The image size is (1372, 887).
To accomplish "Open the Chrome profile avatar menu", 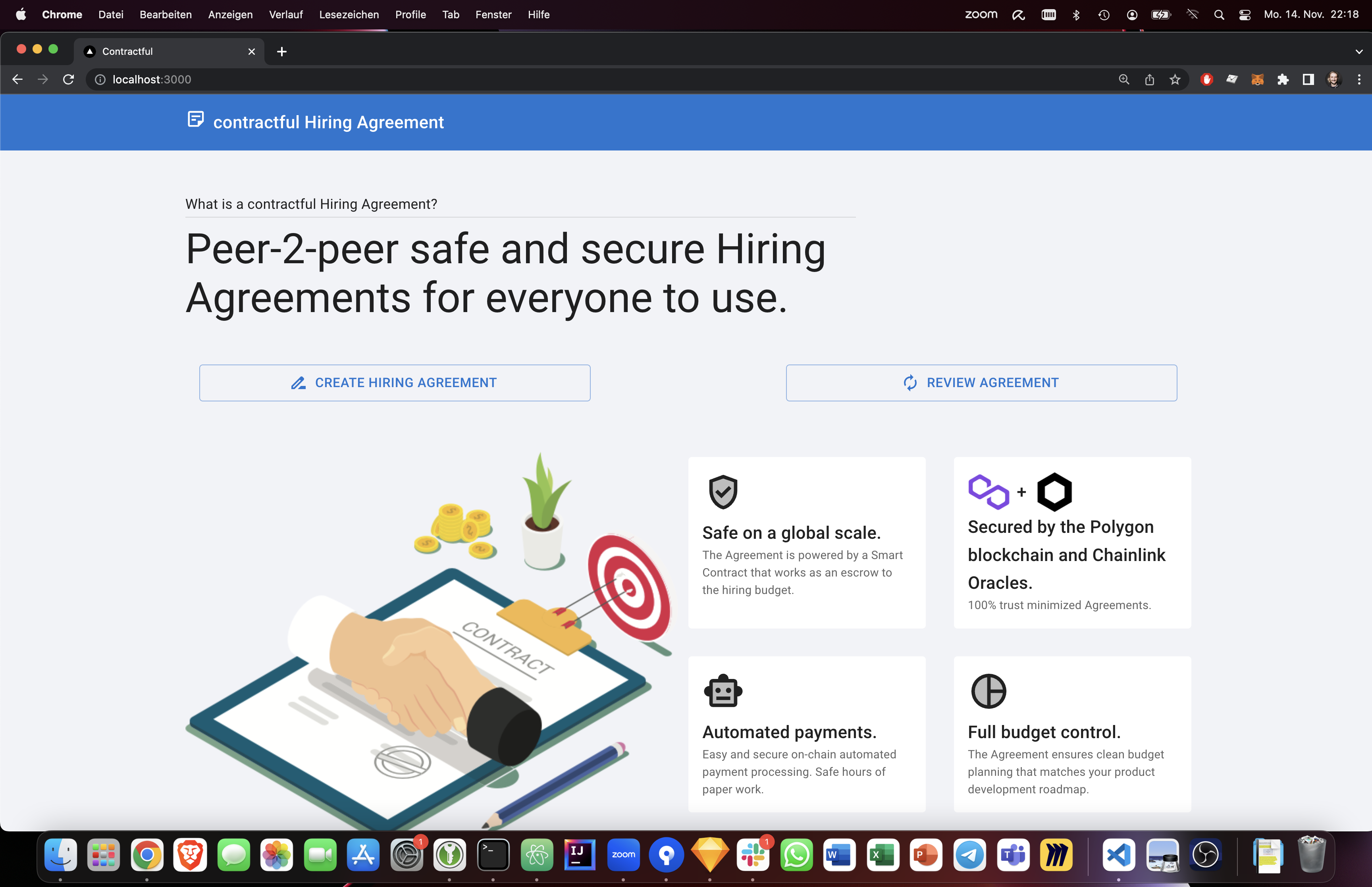I will (x=1333, y=79).
